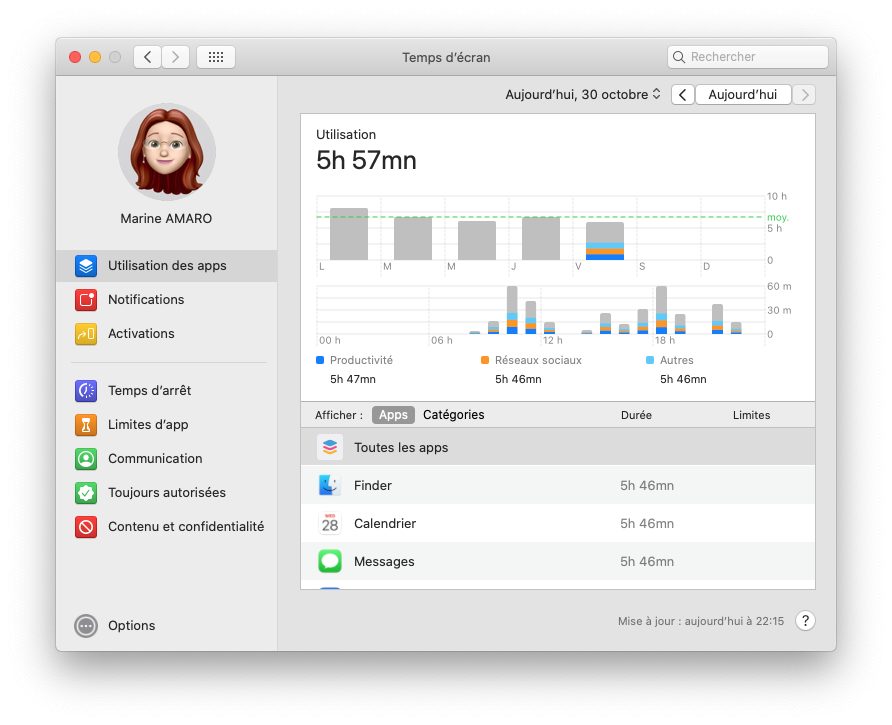Open Toujours autorisées section
This screenshot has height=725, width=892.
(166, 493)
